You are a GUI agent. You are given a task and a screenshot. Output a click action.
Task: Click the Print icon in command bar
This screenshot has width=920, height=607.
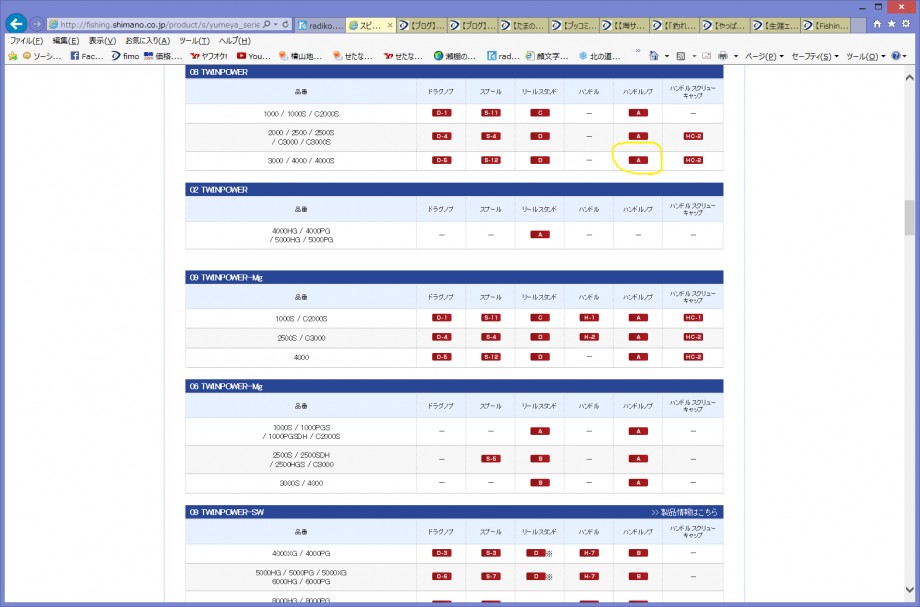[723, 56]
